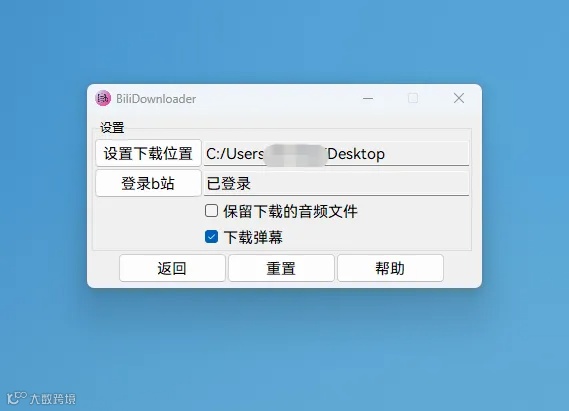The width and height of the screenshot is (569, 411).
Task: Click inside the download path text field
Action: [336, 153]
